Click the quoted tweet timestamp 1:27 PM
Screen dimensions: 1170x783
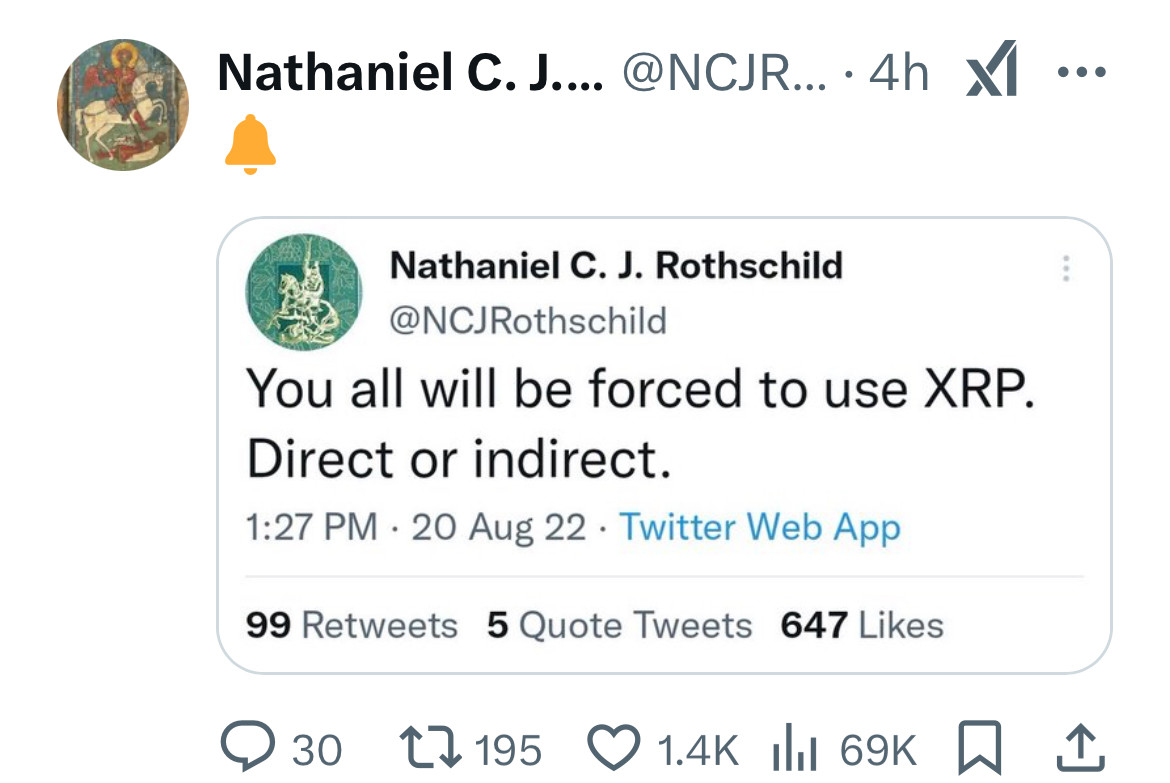311,526
